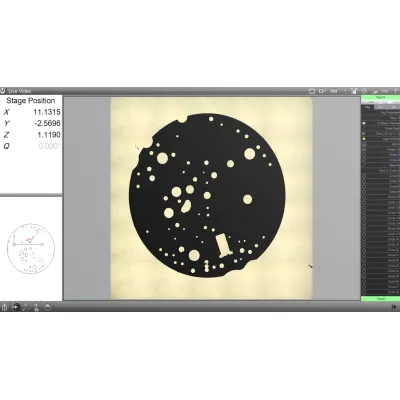The height and width of the screenshot is (400, 400).
Task: Click the X stage position value
Action: click(47, 112)
